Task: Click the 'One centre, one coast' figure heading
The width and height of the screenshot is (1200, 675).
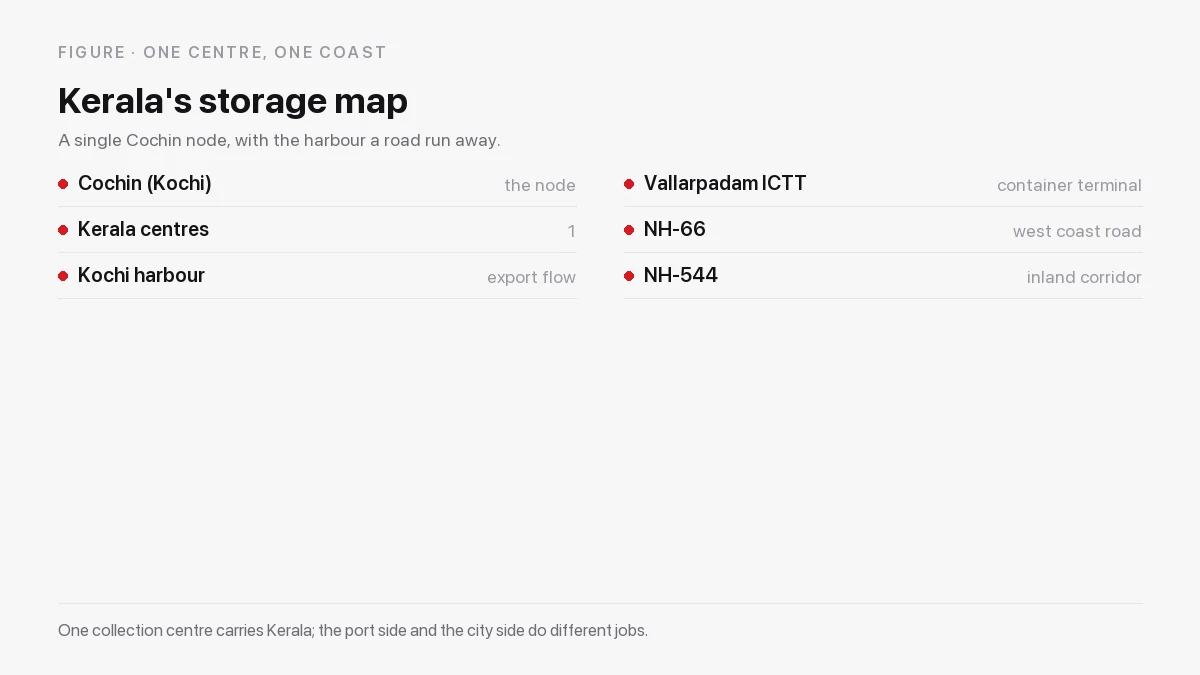Action: pos(222,52)
